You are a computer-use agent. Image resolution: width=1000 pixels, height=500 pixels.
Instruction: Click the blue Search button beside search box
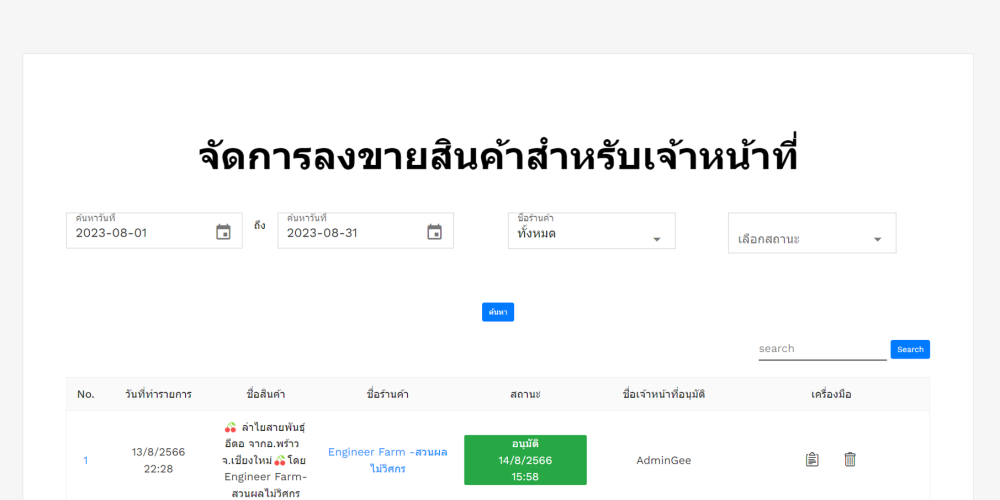tap(910, 349)
